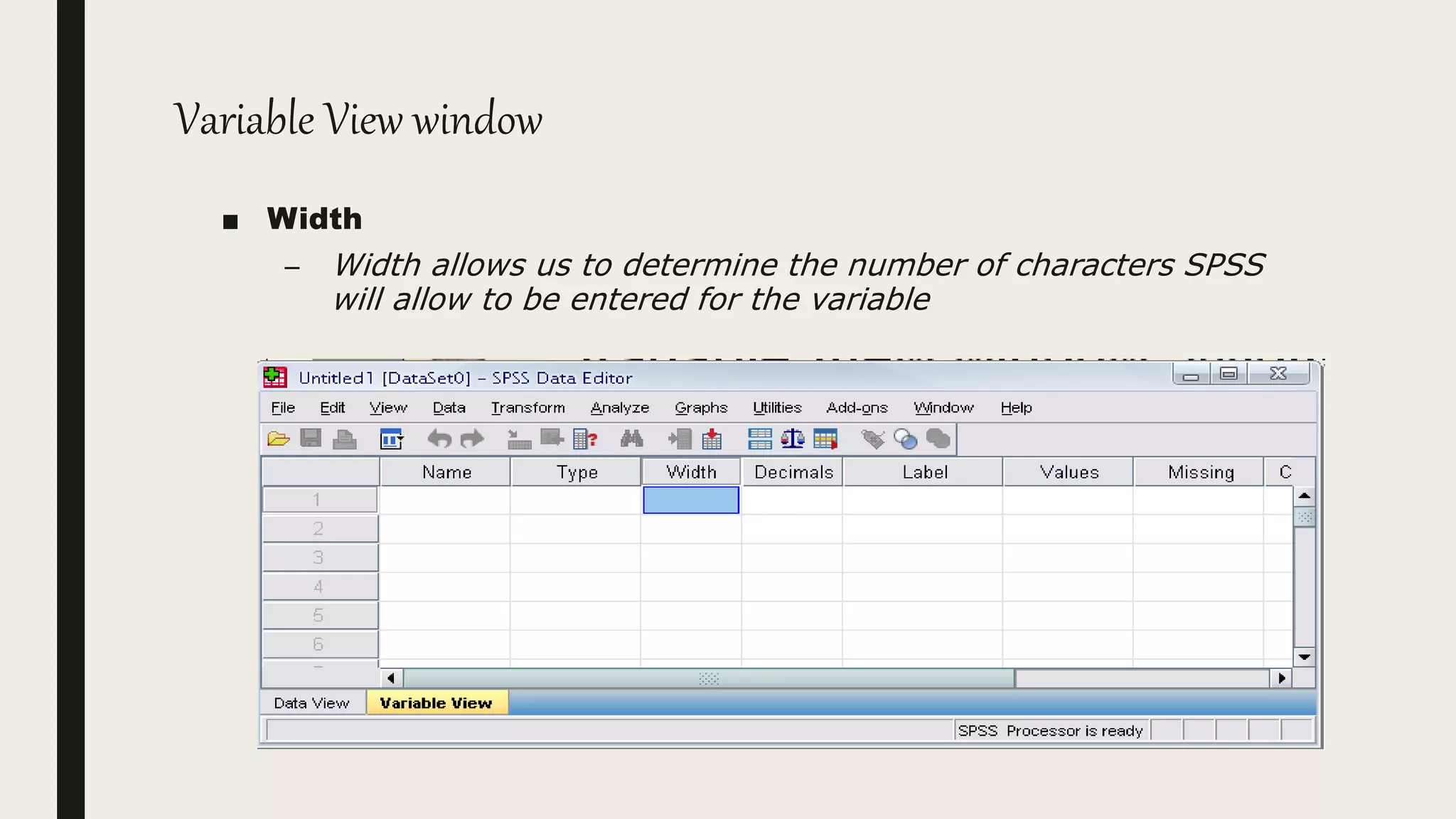Screen dimensions: 1456x819
Task: Open the Transform menu
Action: click(528, 408)
